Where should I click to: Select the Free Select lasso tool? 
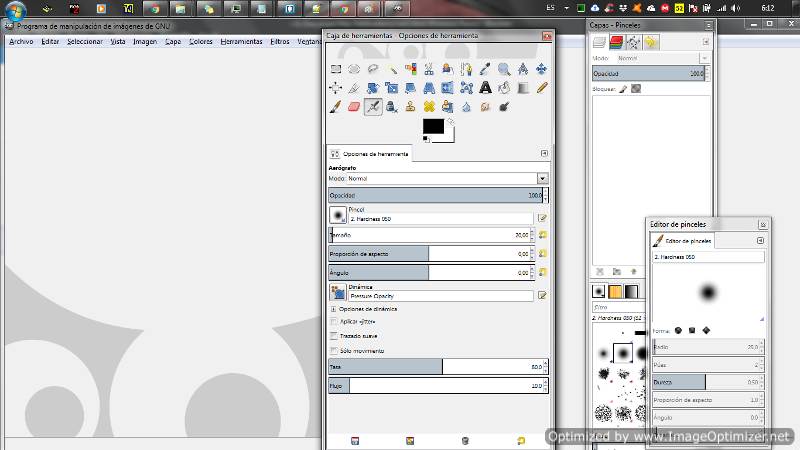click(373, 69)
